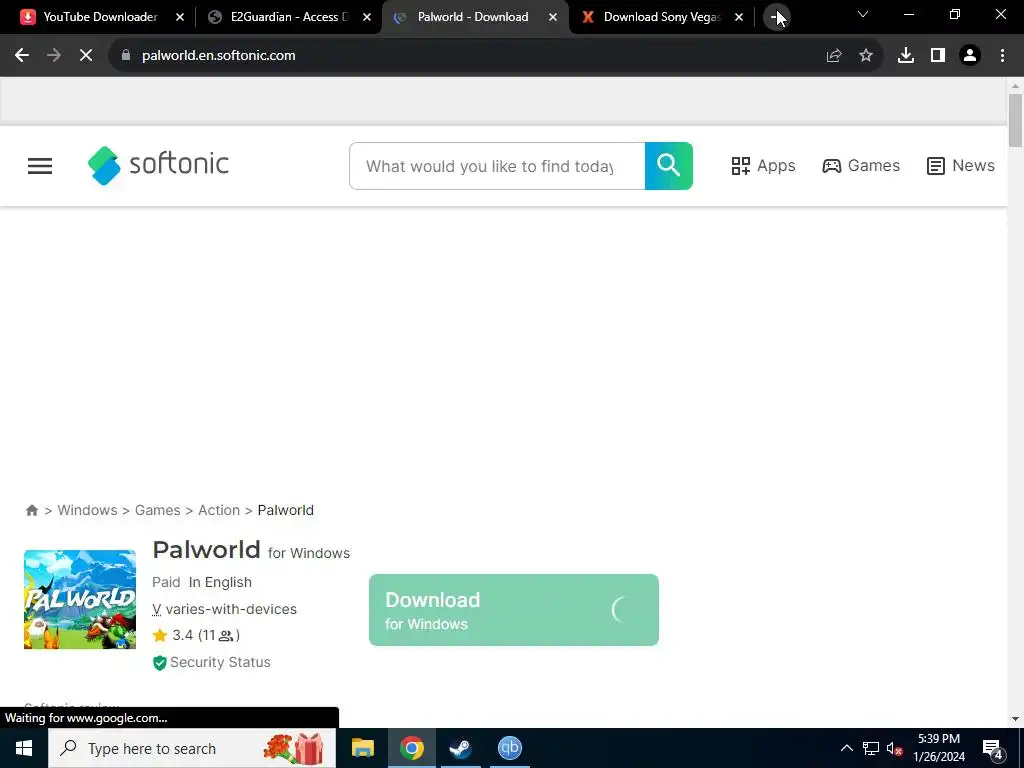Open Windows breadcrumb link
Image resolution: width=1024 pixels, height=768 pixels.
point(88,510)
